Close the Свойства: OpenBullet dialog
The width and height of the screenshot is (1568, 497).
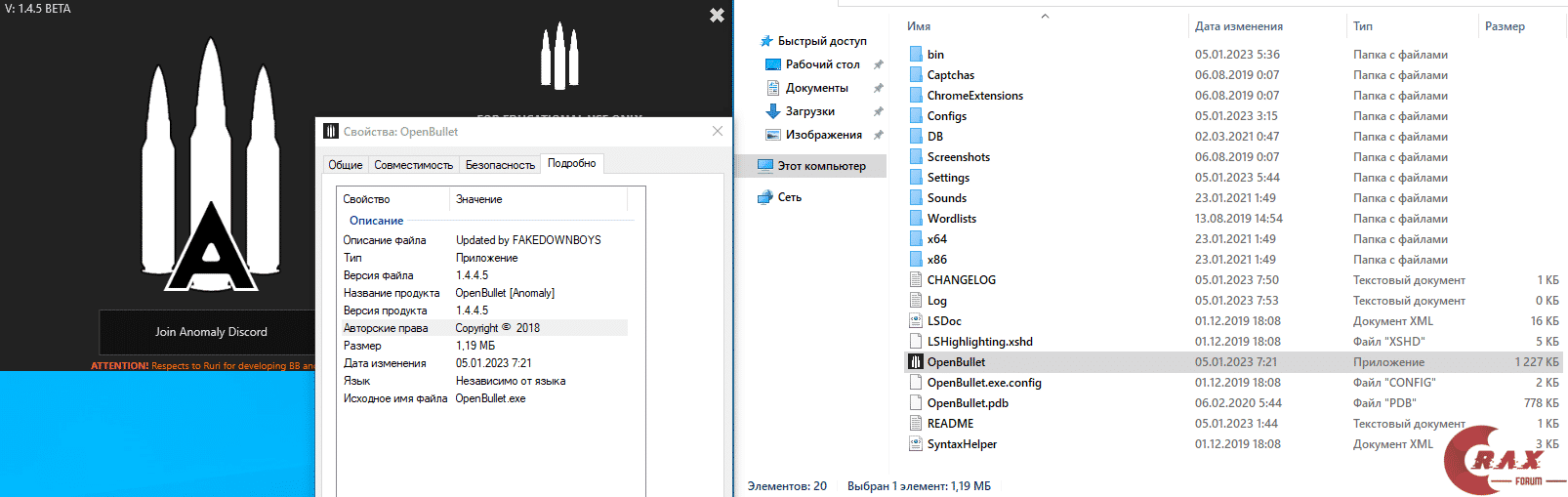[718, 131]
